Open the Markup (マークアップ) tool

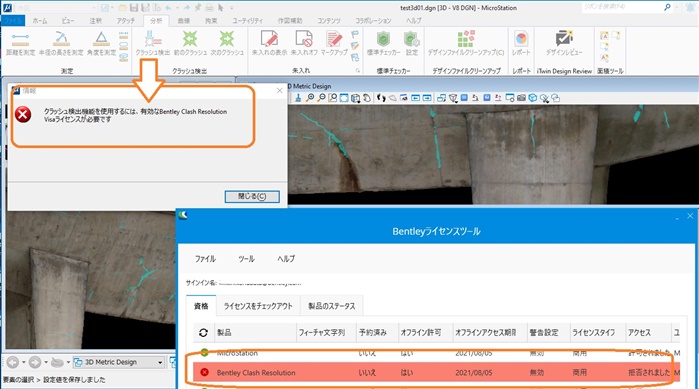click(x=334, y=43)
